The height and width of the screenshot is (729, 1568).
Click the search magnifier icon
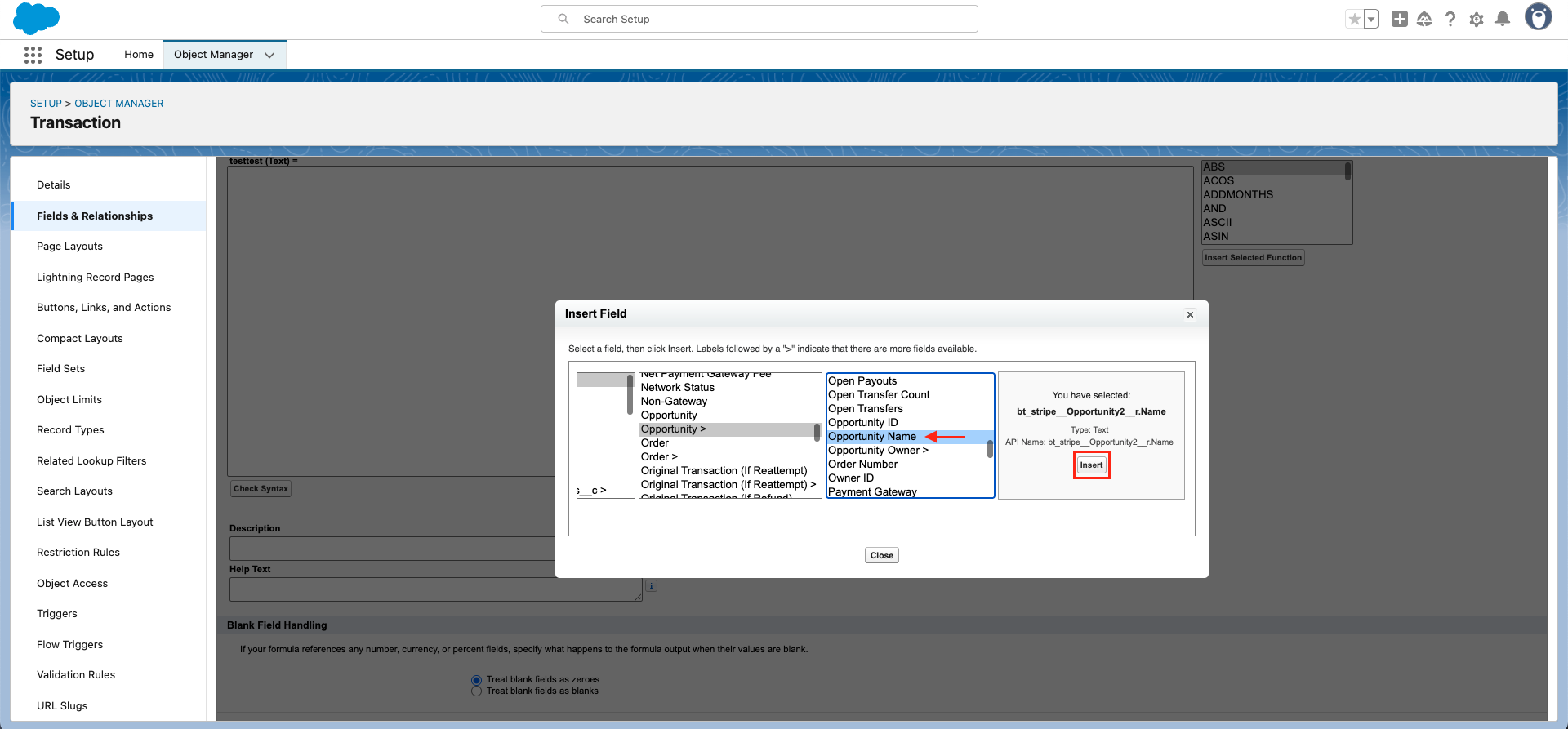tap(563, 19)
